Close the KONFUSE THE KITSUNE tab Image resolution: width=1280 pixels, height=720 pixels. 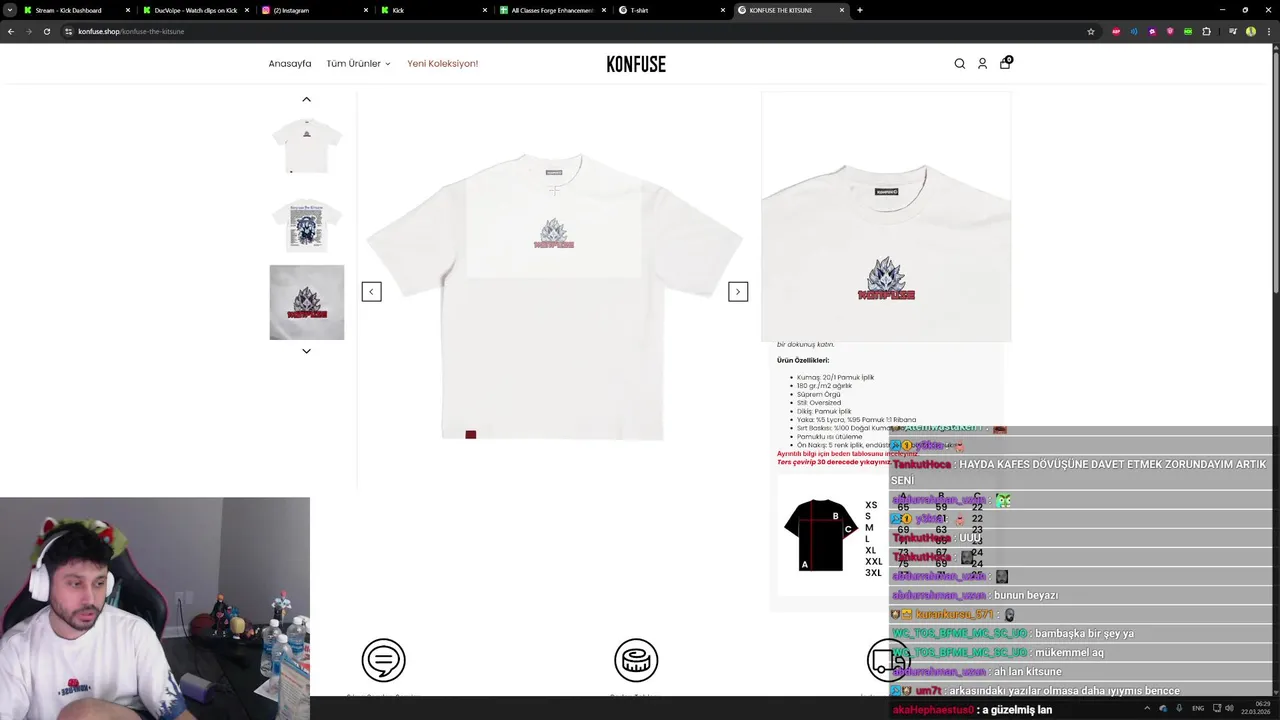point(842,10)
